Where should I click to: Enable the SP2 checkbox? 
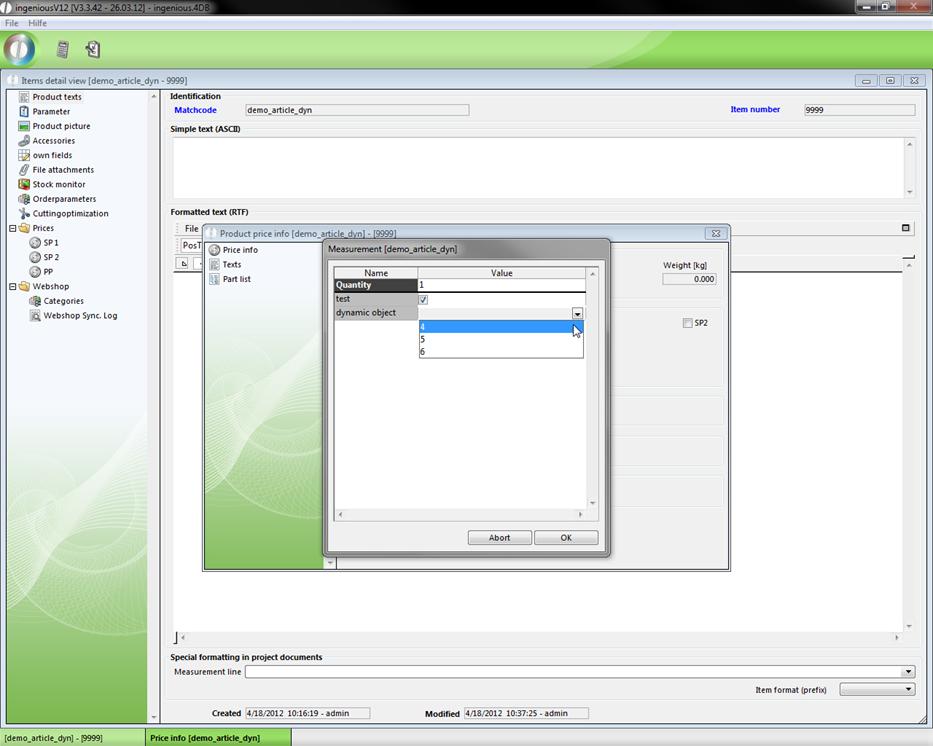[x=687, y=323]
